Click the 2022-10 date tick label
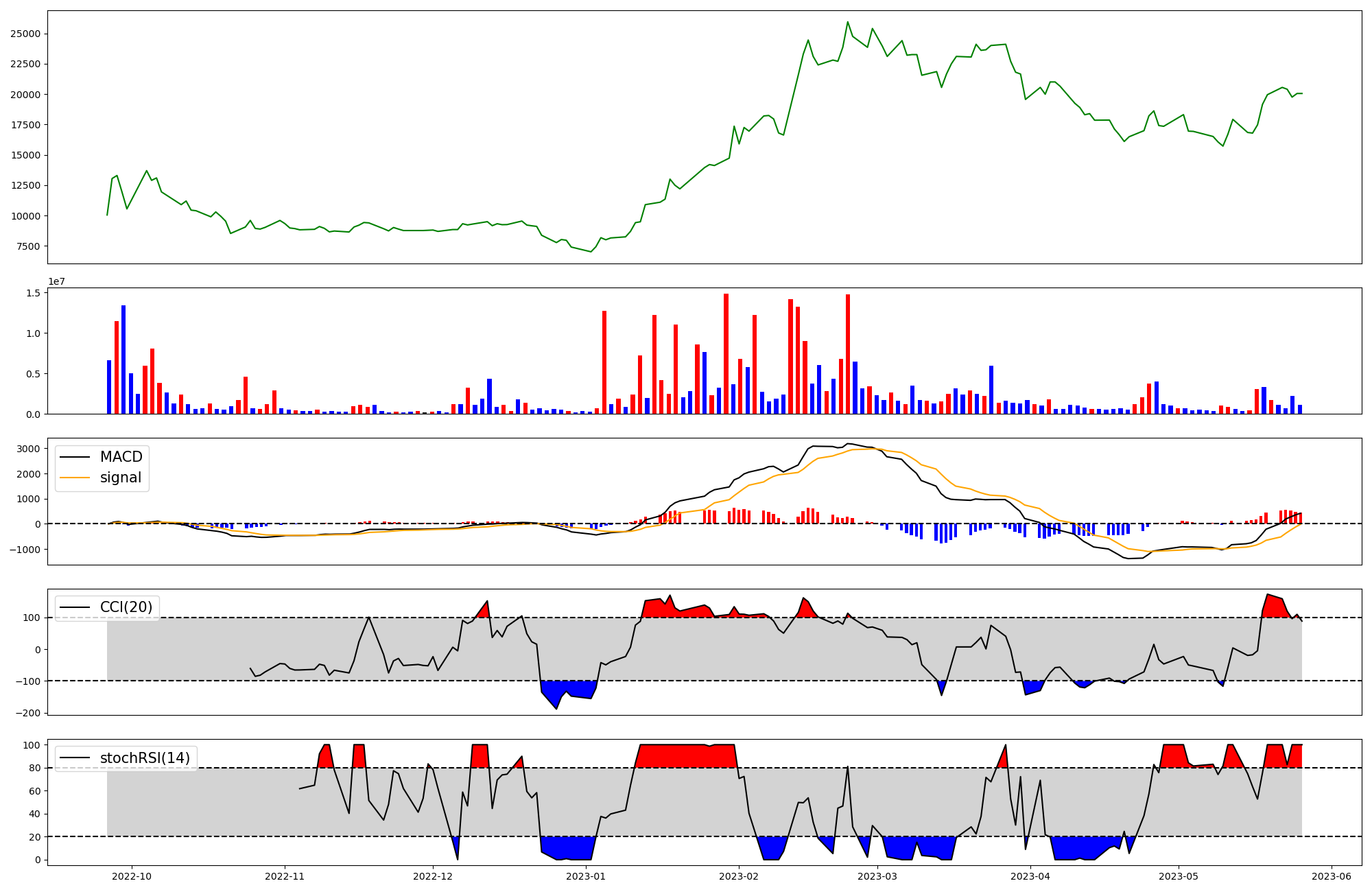This screenshot has height=892, width=1372. (x=132, y=876)
